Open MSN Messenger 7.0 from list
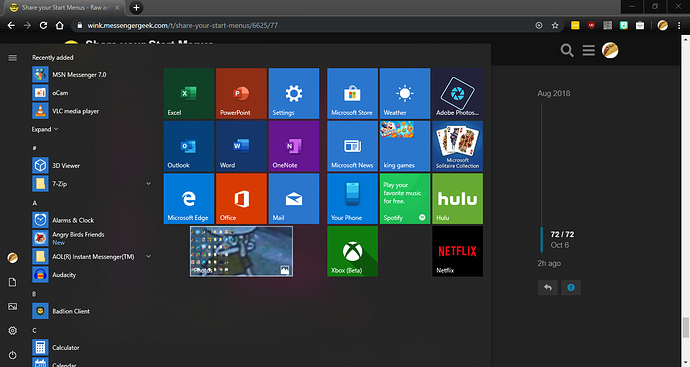The image size is (690, 367). tap(92, 75)
